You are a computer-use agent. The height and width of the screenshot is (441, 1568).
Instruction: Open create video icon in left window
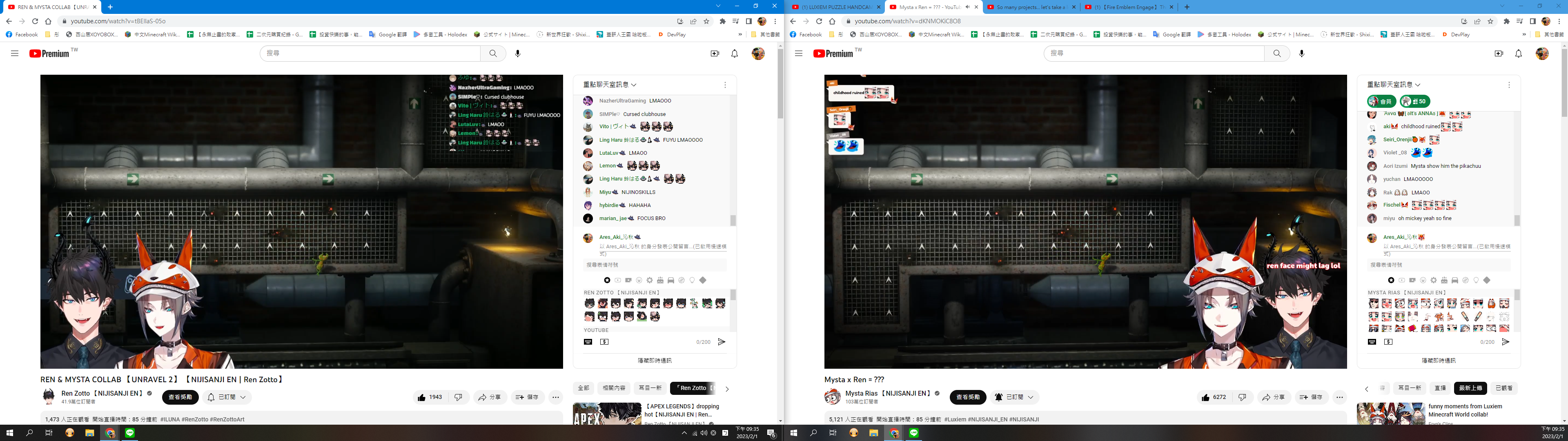click(x=715, y=53)
